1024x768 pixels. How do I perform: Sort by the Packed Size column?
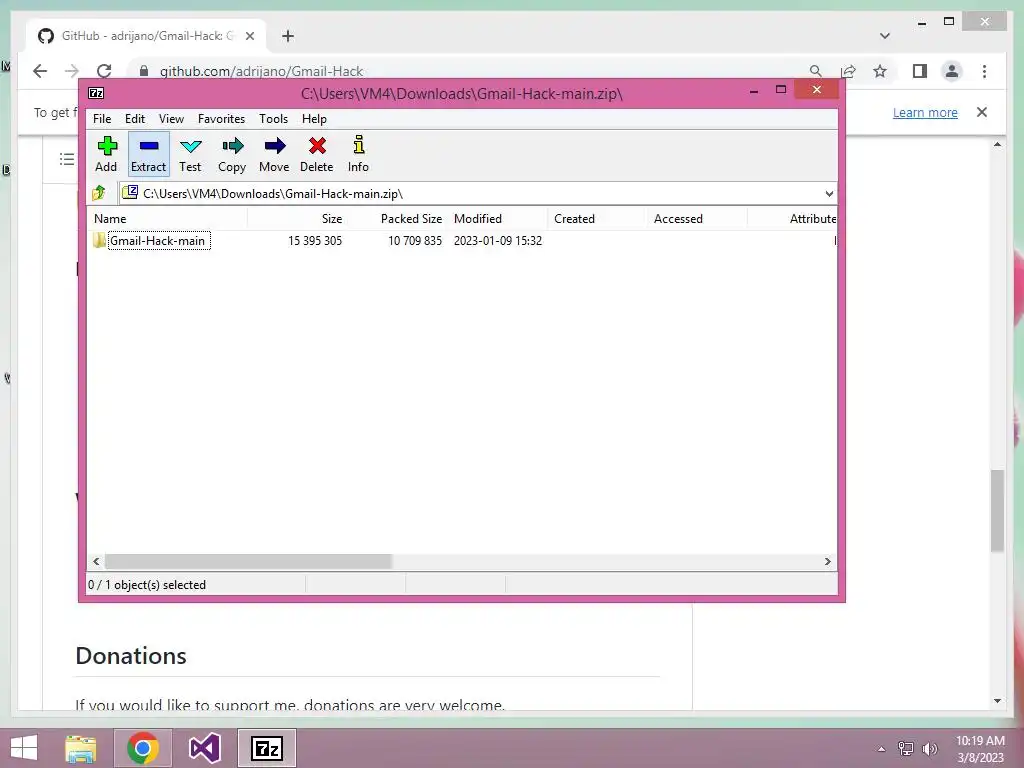tap(397, 219)
